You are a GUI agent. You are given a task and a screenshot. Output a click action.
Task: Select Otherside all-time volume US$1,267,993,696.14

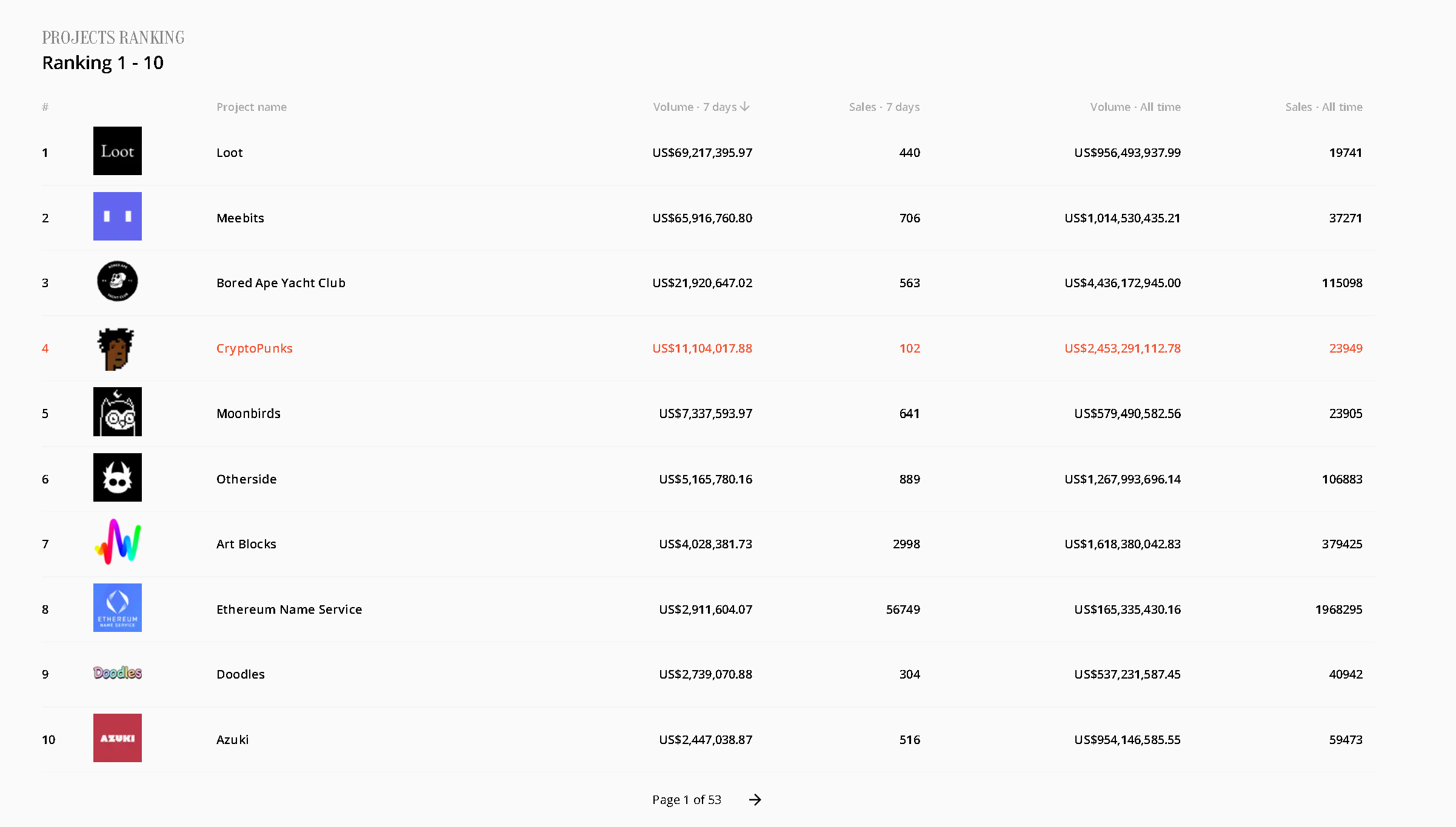click(x=1123, y=479)
